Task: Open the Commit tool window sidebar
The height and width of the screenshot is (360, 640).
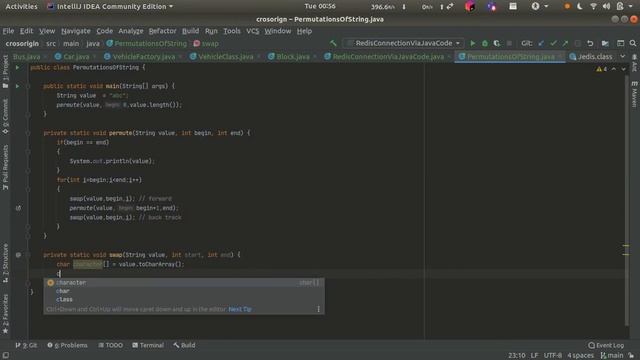Action: click(5, 117)
